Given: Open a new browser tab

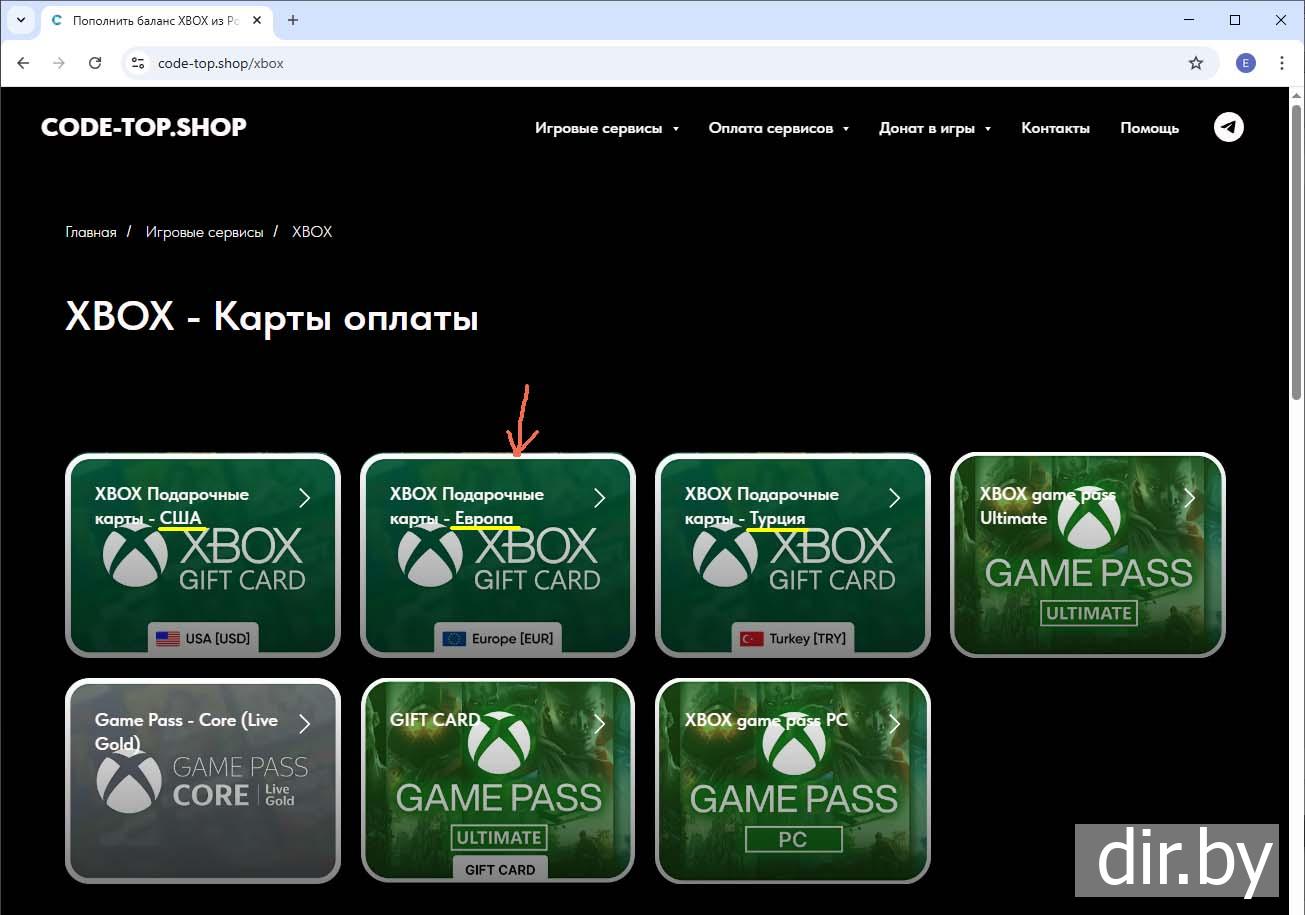Looking at the screenshot, I should coord(293,20).
